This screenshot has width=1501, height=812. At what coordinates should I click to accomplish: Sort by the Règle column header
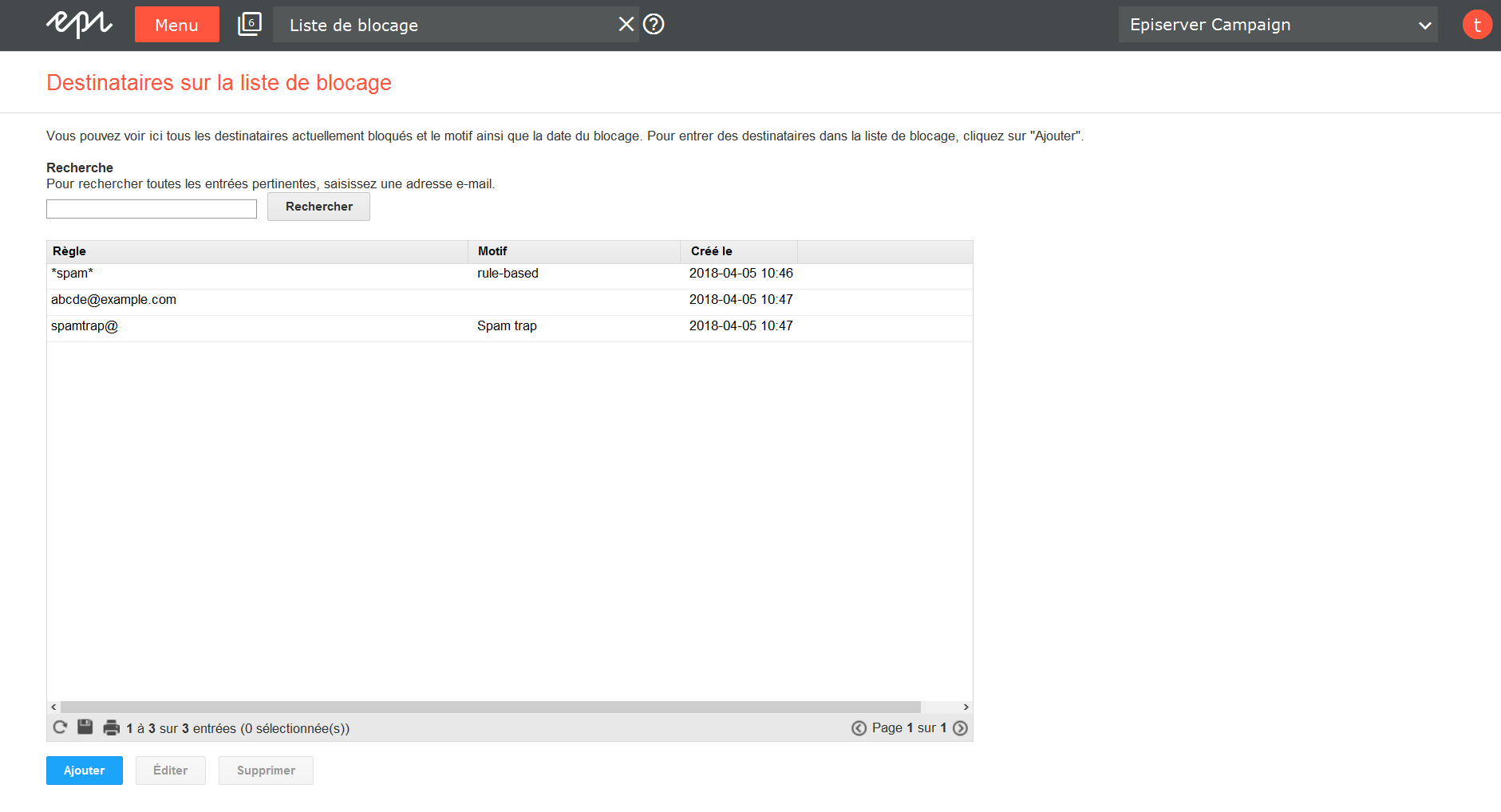[x=257, y=251]
